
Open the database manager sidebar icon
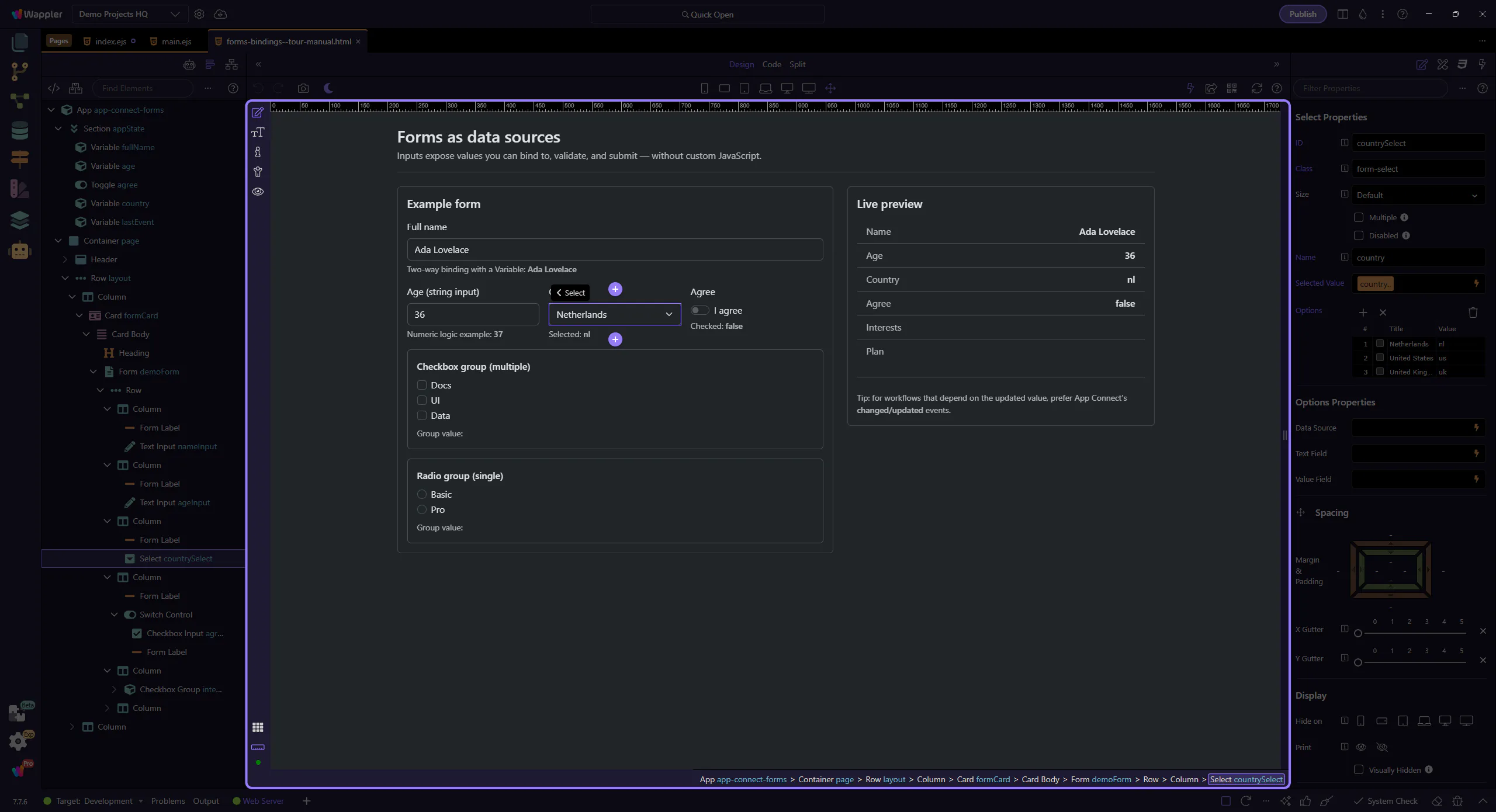coord(19,130)
